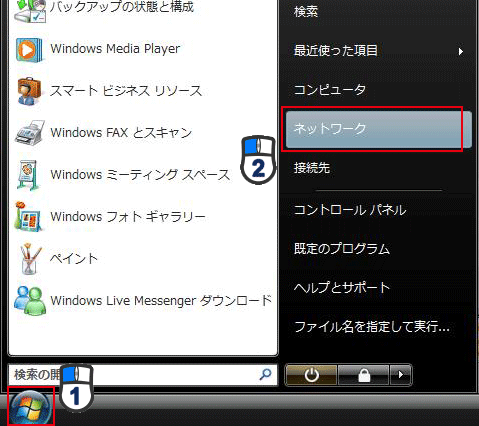The image size is (479, 426).
Task: Click the Windows Start orb
Action: click(x=30, y=407)
